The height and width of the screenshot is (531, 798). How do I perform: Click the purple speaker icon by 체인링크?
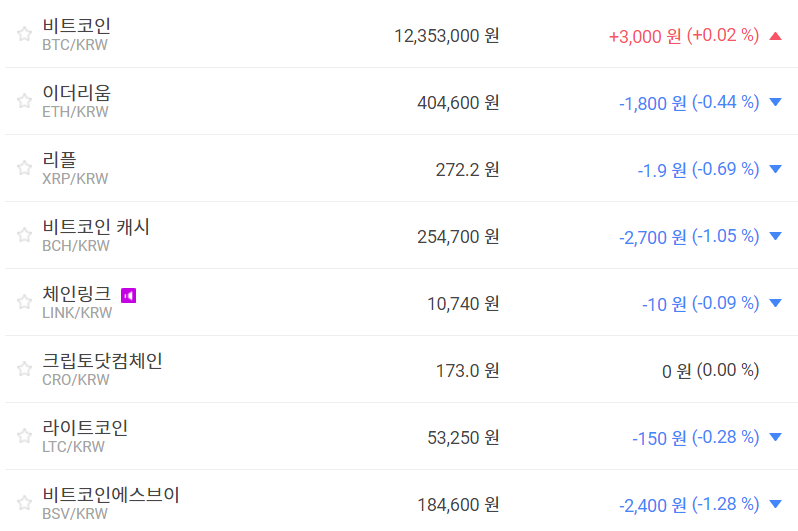point(128,295)
